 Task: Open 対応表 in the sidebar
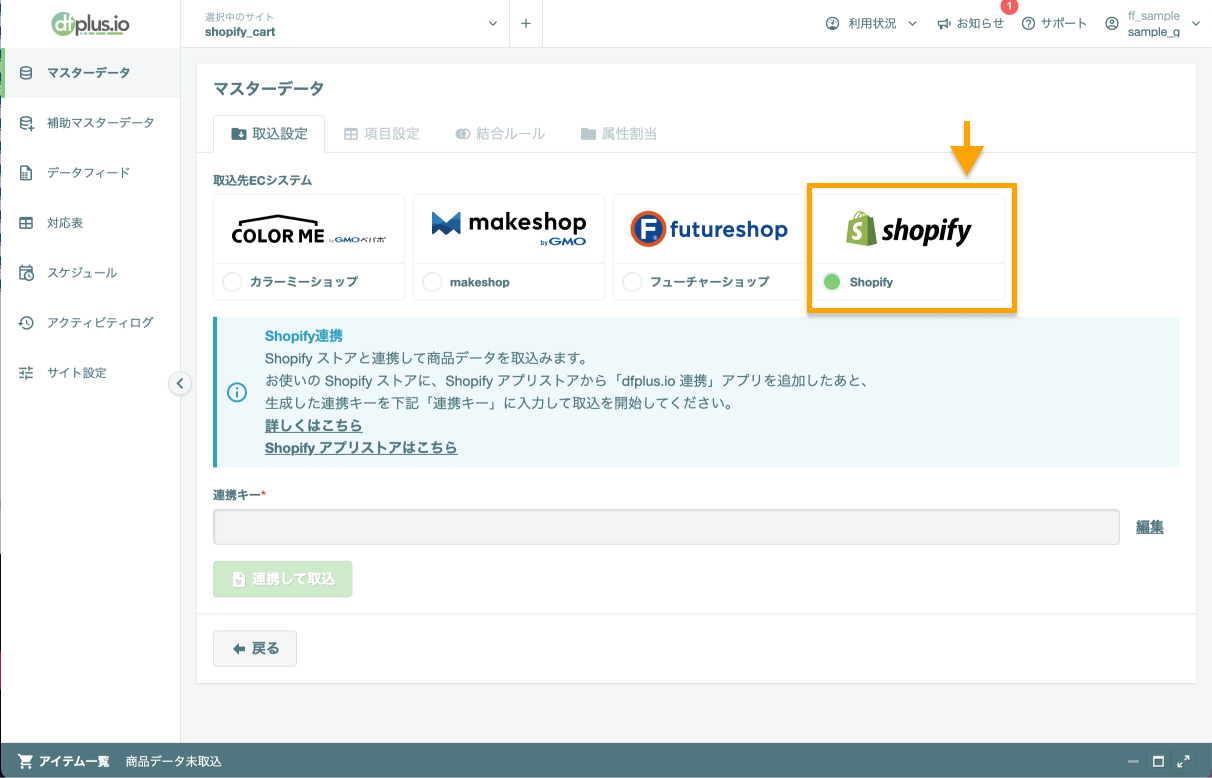(x=90, y=223)
